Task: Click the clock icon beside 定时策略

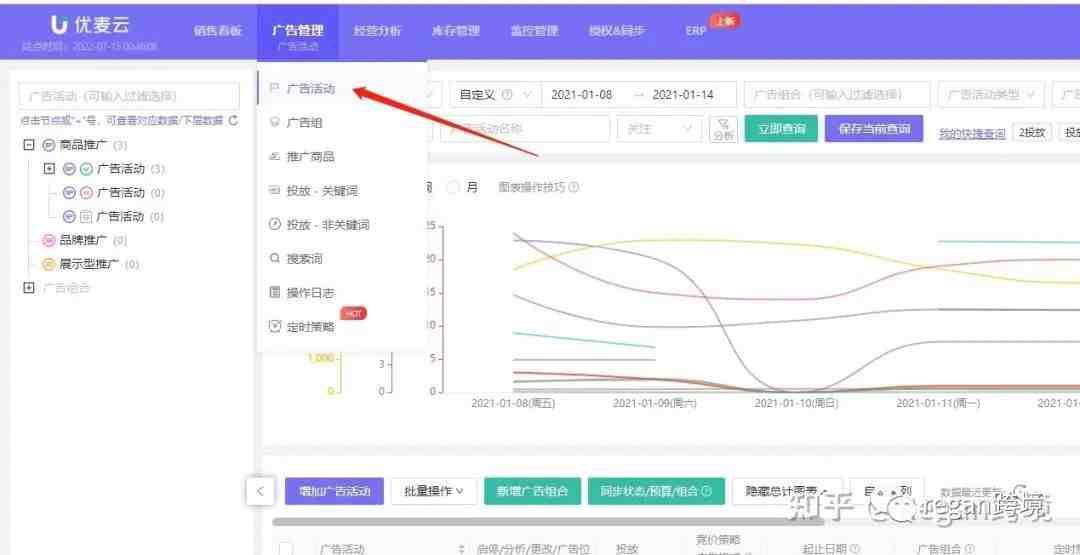Action: 275,326
